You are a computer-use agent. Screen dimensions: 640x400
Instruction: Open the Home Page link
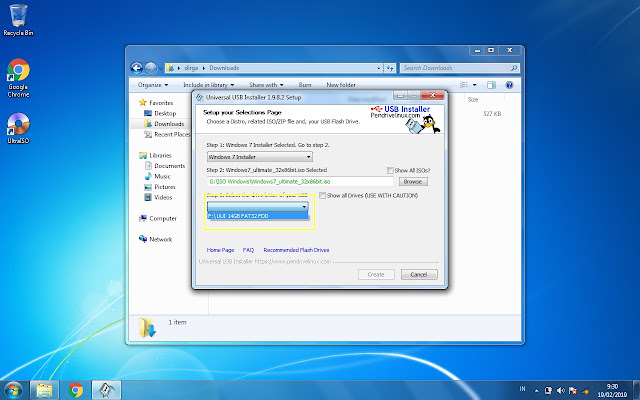[220, 250]
